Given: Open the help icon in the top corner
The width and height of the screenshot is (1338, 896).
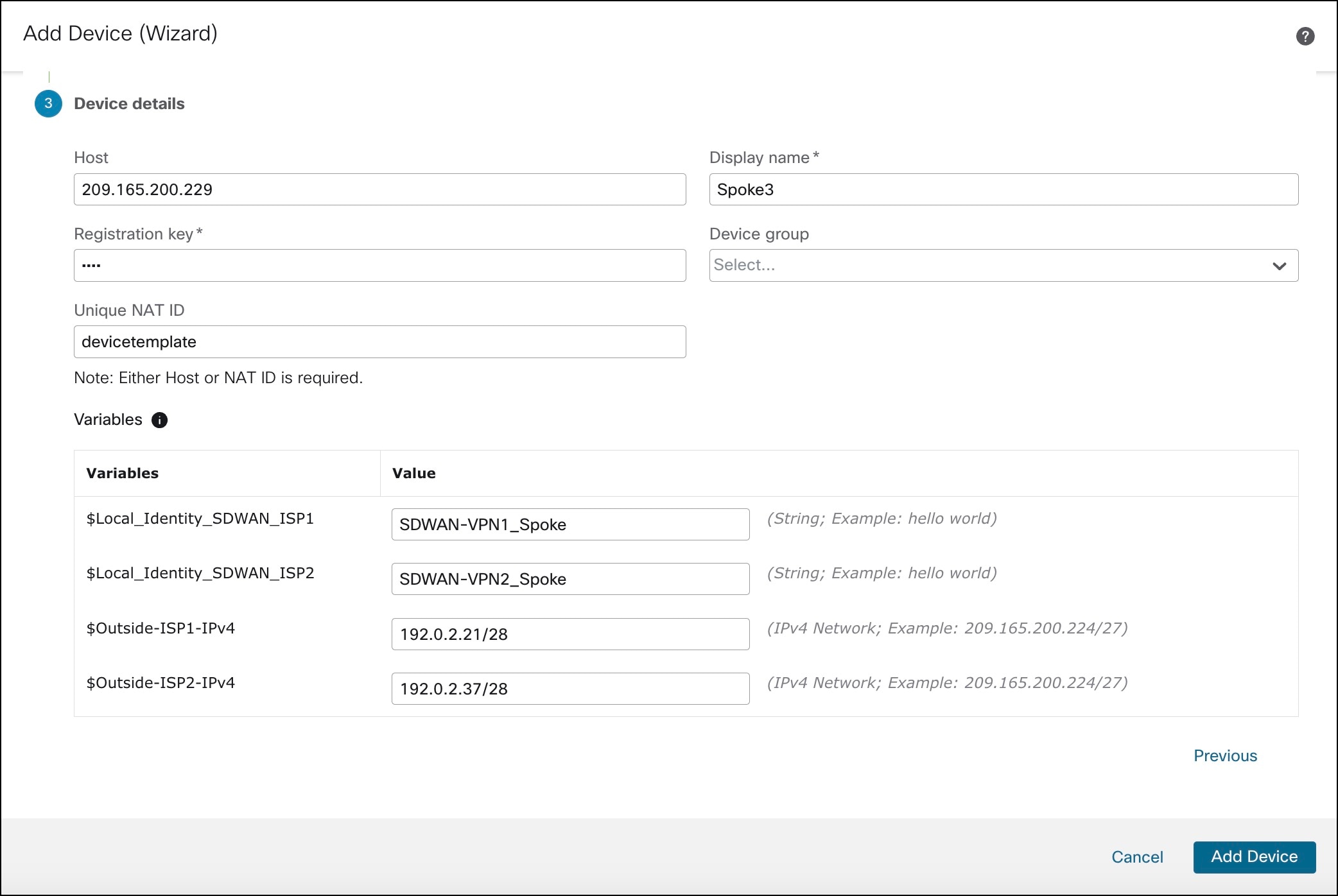Looking at the screenshot, I should click(x=1305, y=35).
